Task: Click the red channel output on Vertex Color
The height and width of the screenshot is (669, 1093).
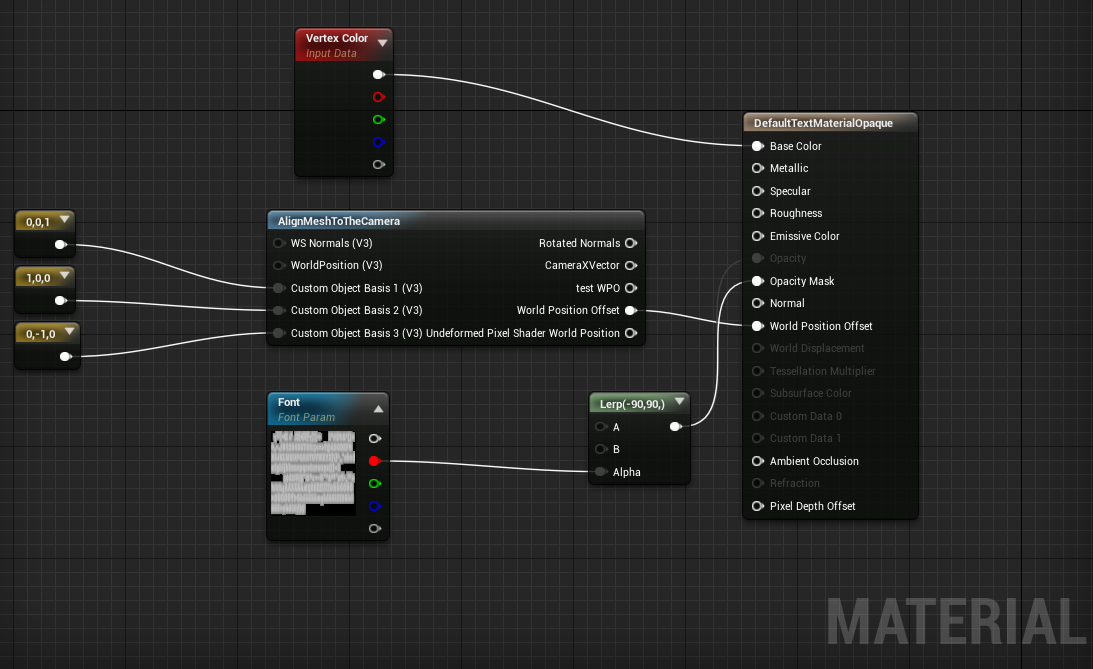Action: point(378,96)
